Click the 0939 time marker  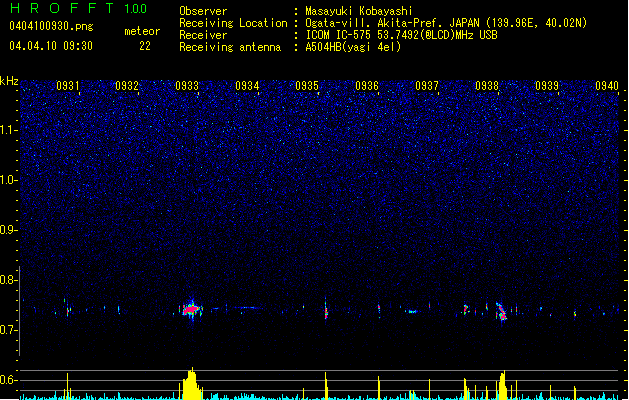pos(547,86)
